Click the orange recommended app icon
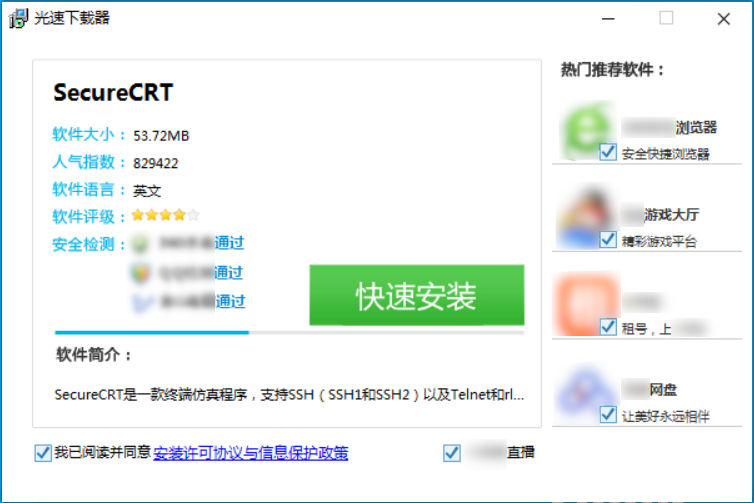This screenshot has width=754, height=503. pyautogui.click(x=586, y=304)
